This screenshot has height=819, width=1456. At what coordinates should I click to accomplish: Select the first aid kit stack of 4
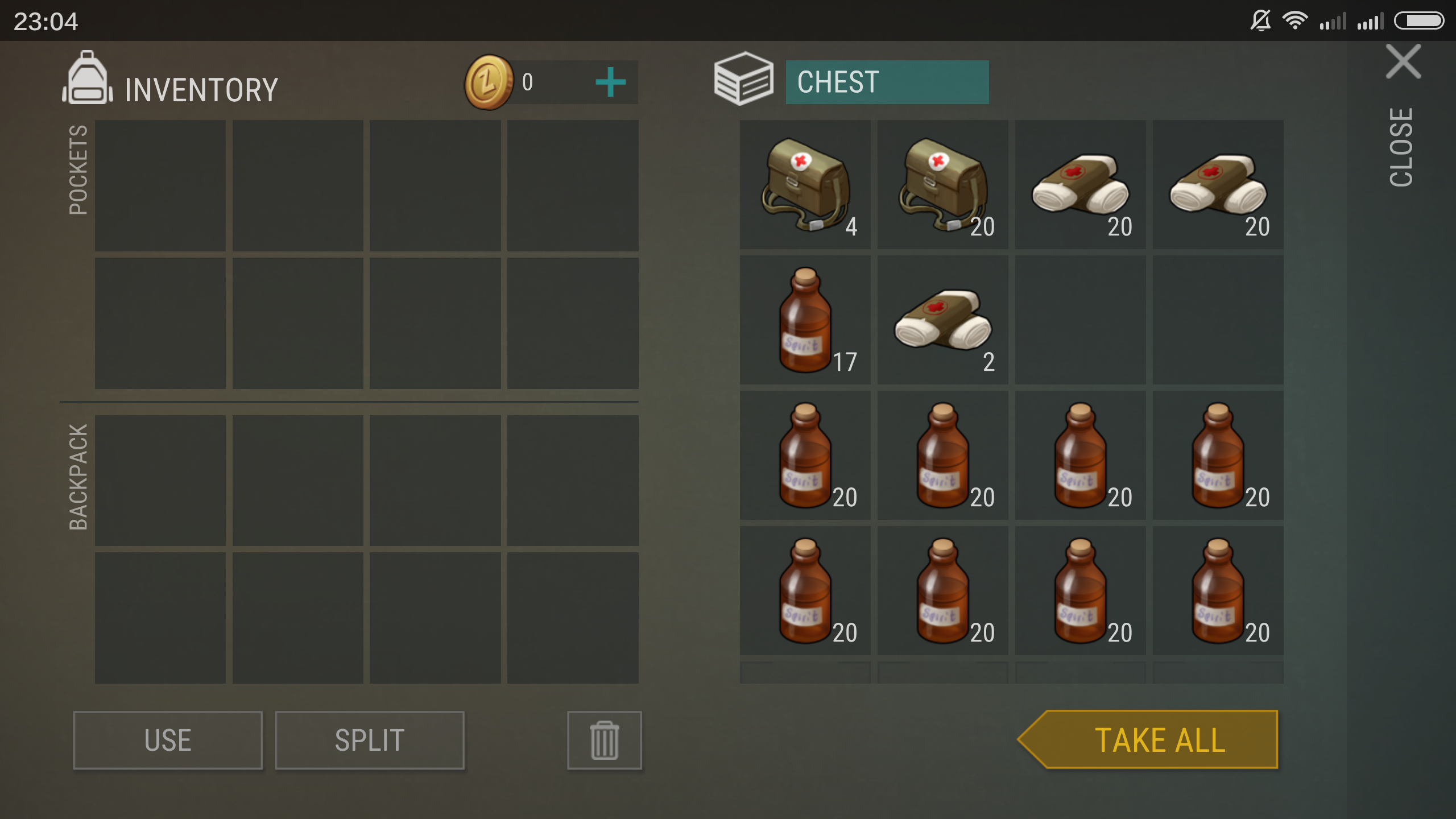(x=805, y=184)
